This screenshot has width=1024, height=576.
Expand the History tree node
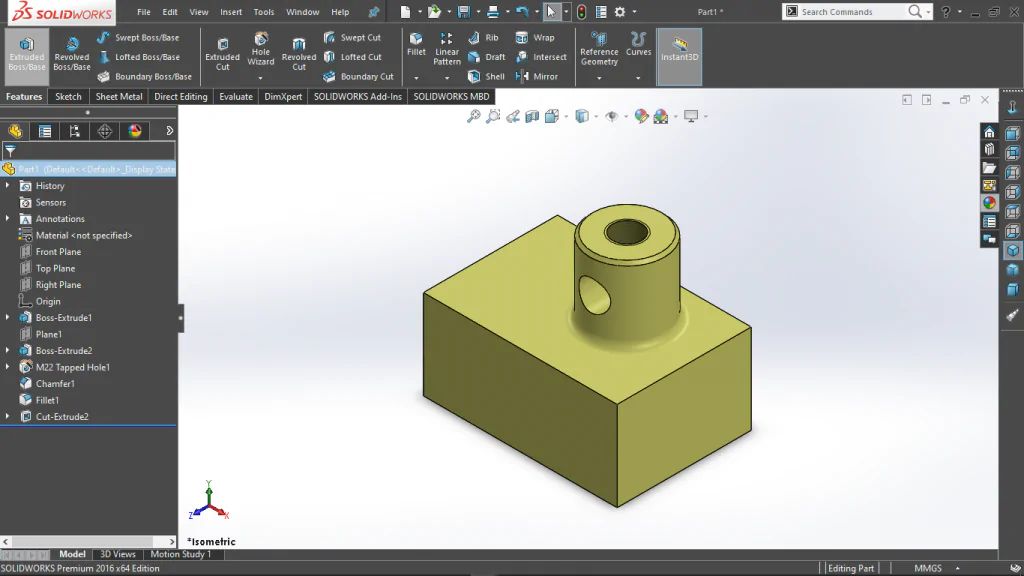click(7, 185)
